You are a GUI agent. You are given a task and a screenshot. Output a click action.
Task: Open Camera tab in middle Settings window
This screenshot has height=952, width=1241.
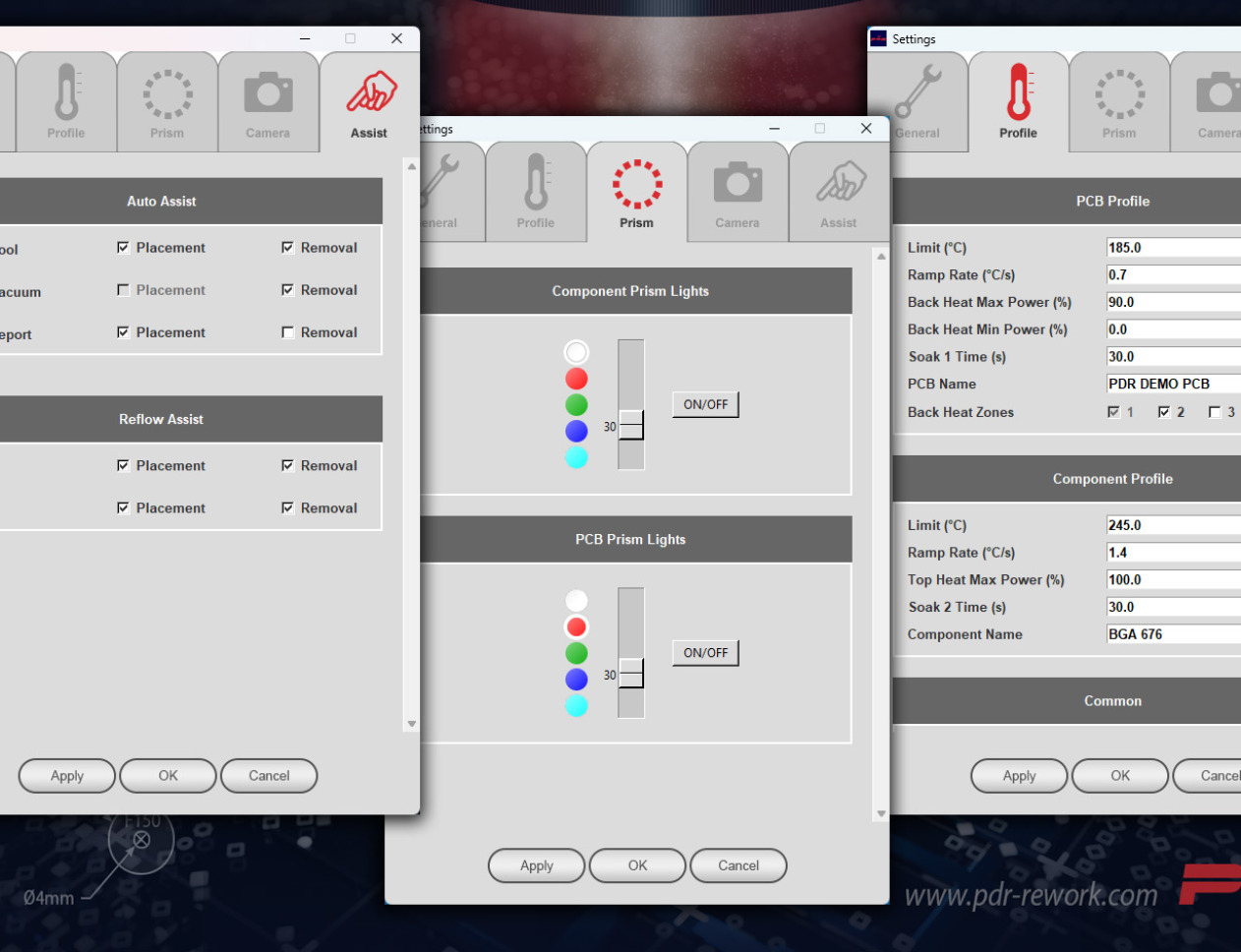738,193
